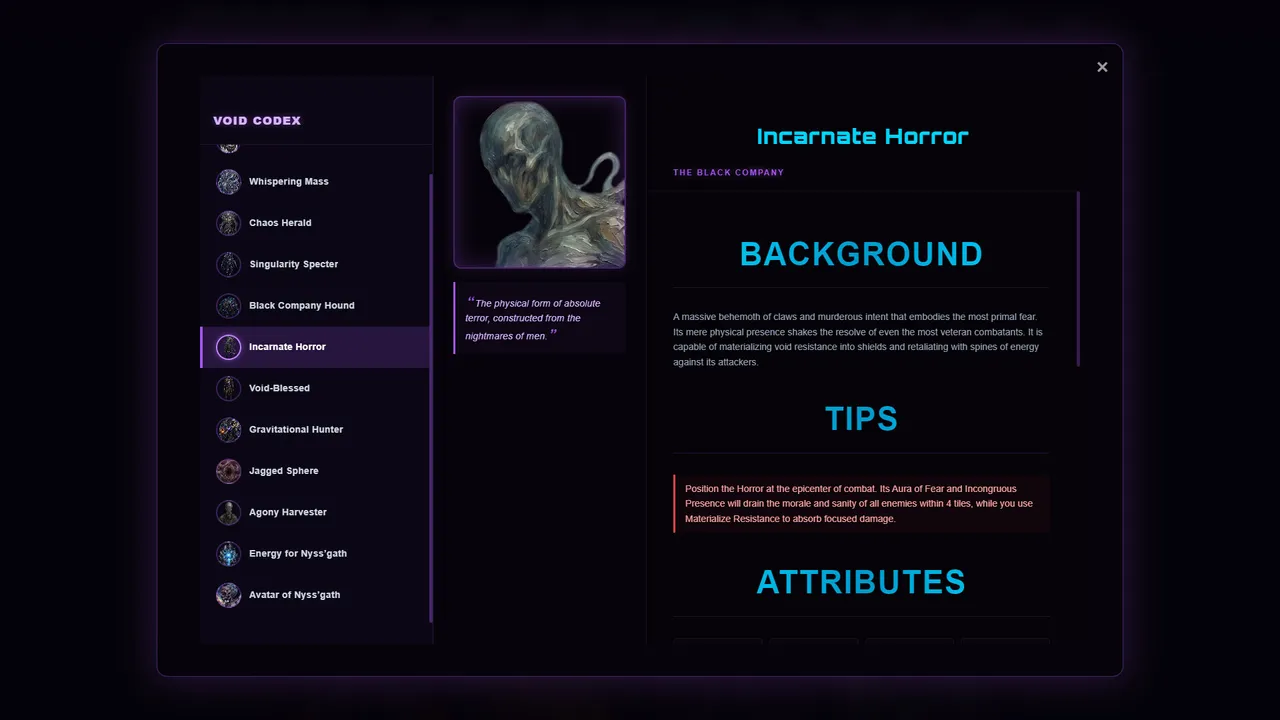This screenshot has height=720, width=1280.
Task: Open the Chaos Herald entry
Action: coord(314,223)
